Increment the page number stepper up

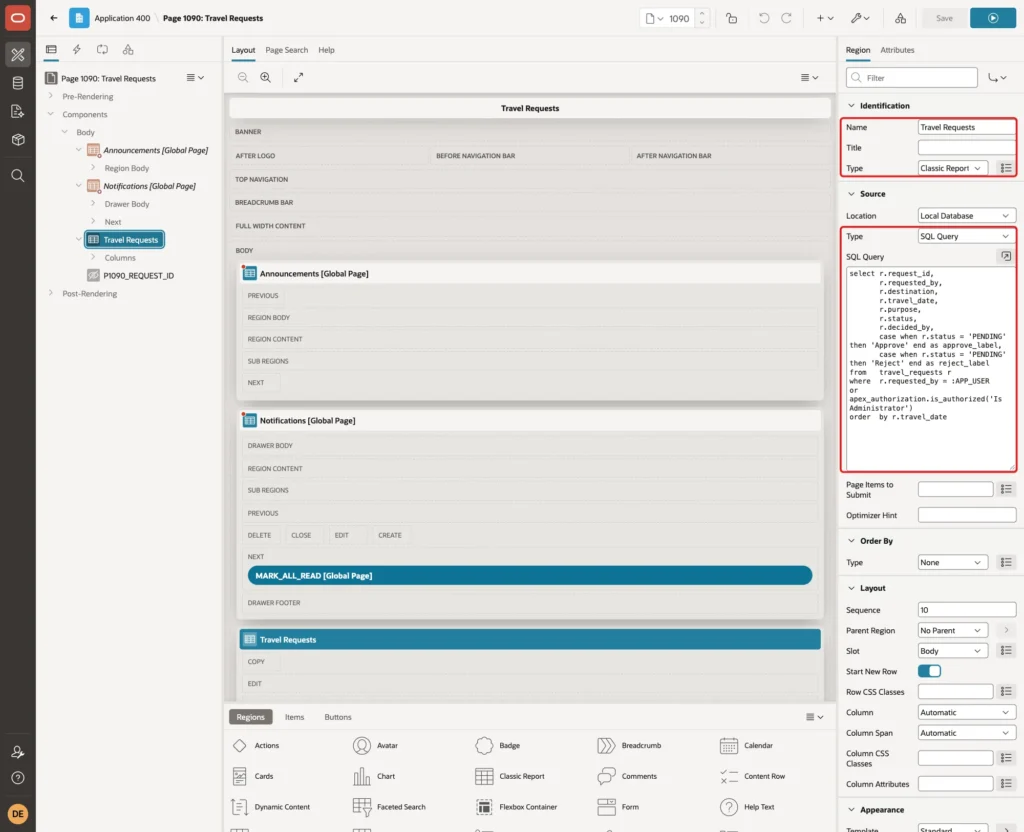[x=702, y=13]
